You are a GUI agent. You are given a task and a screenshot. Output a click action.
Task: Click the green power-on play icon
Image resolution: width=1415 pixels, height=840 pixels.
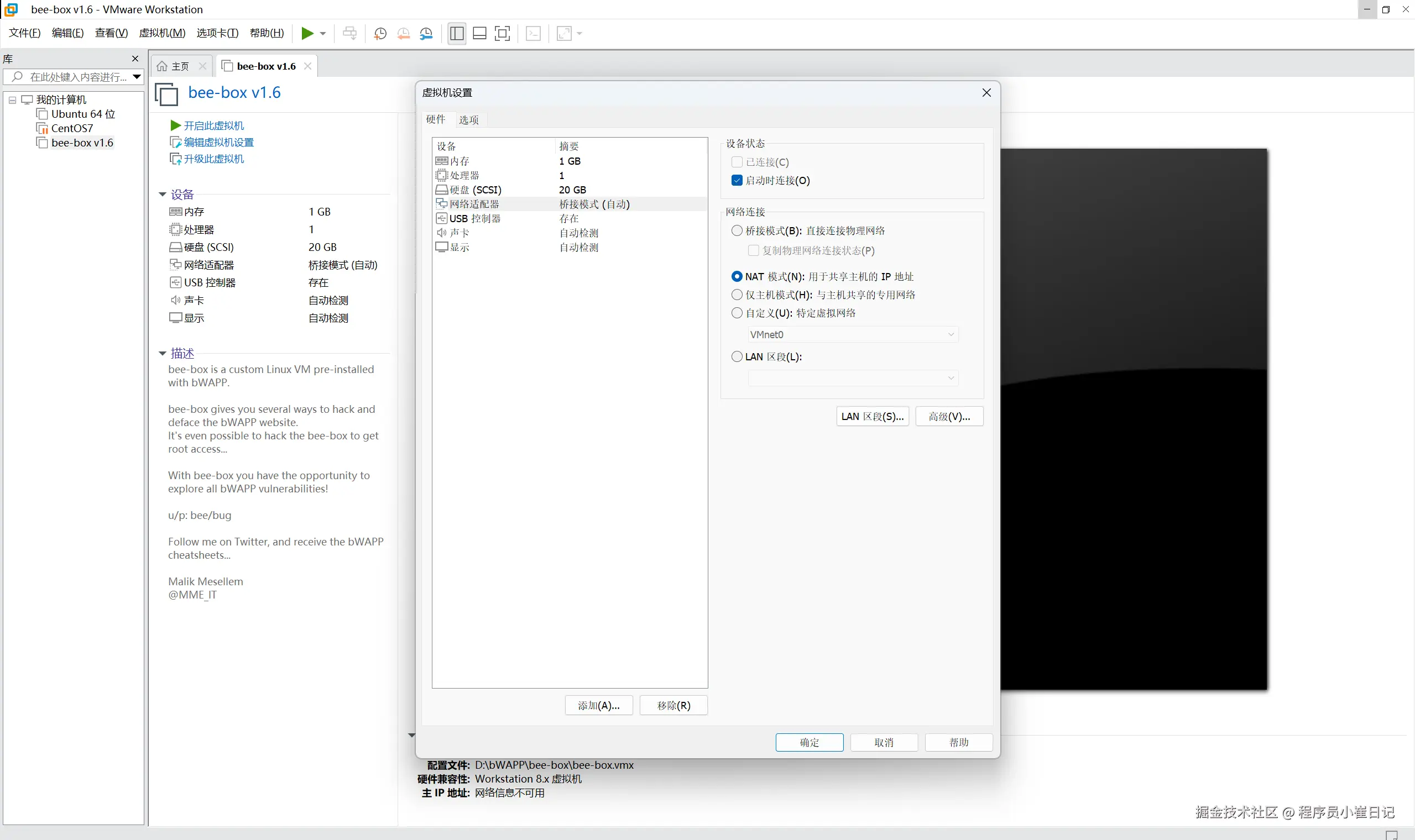[x=307, y=33]
